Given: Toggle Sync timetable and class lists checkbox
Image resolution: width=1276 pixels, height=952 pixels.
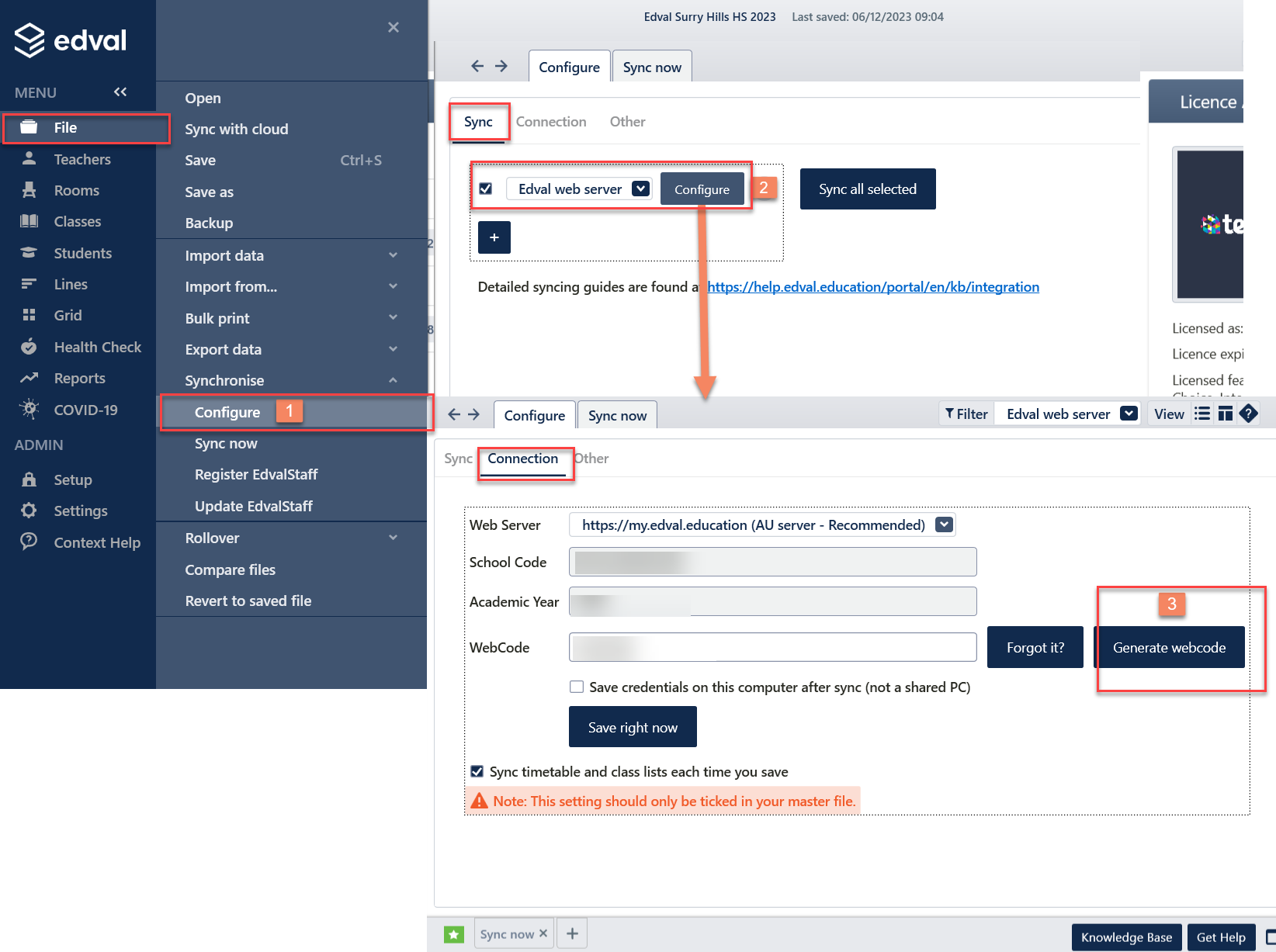Looking at the screenshot, I should point(477,771).
